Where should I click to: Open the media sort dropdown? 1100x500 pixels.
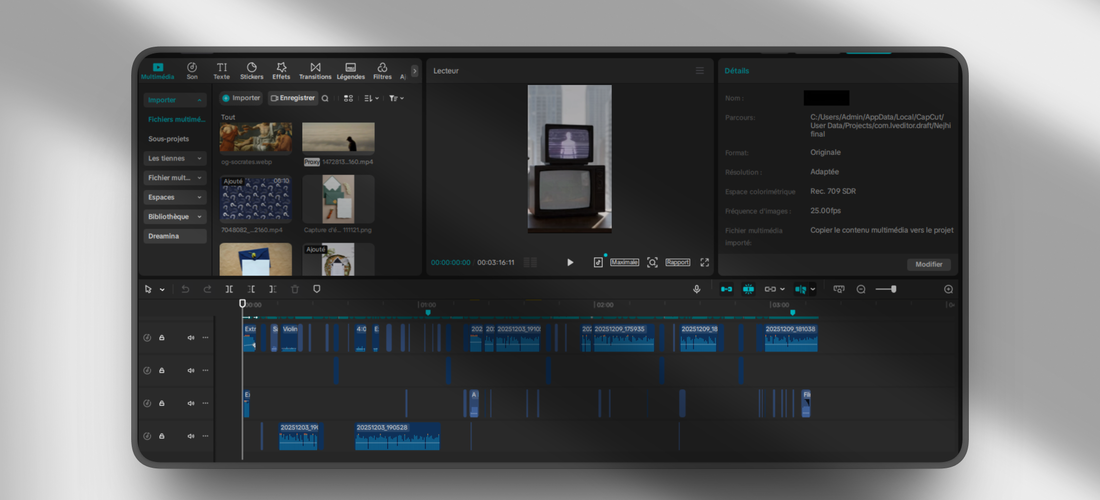[372, 99]
